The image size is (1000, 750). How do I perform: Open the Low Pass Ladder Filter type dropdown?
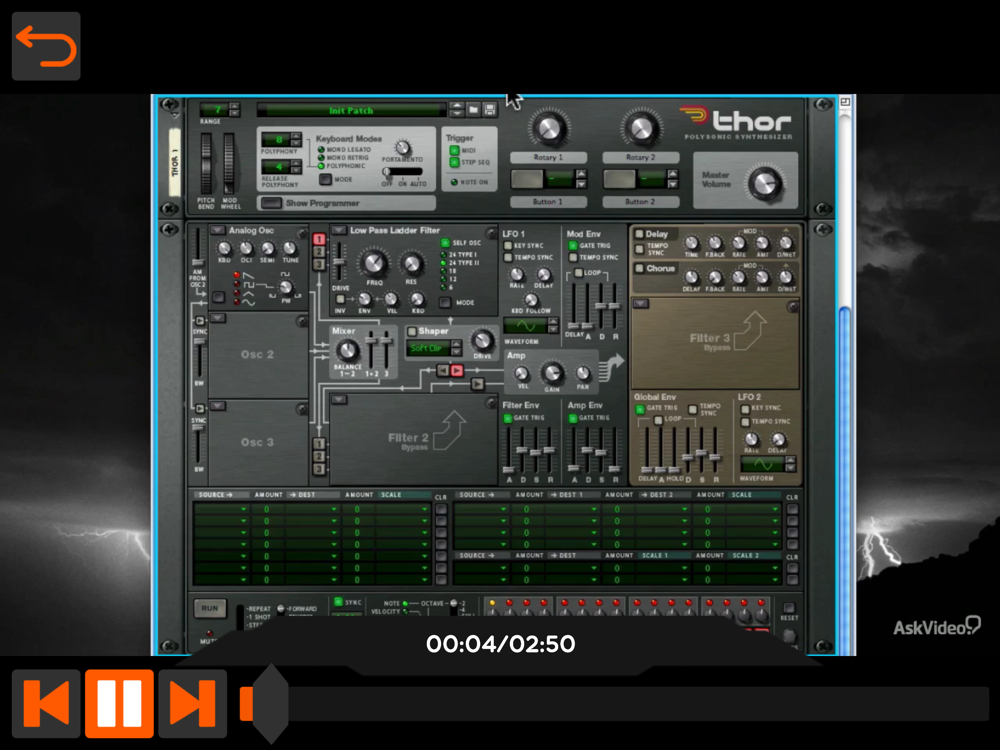point(338,230)
